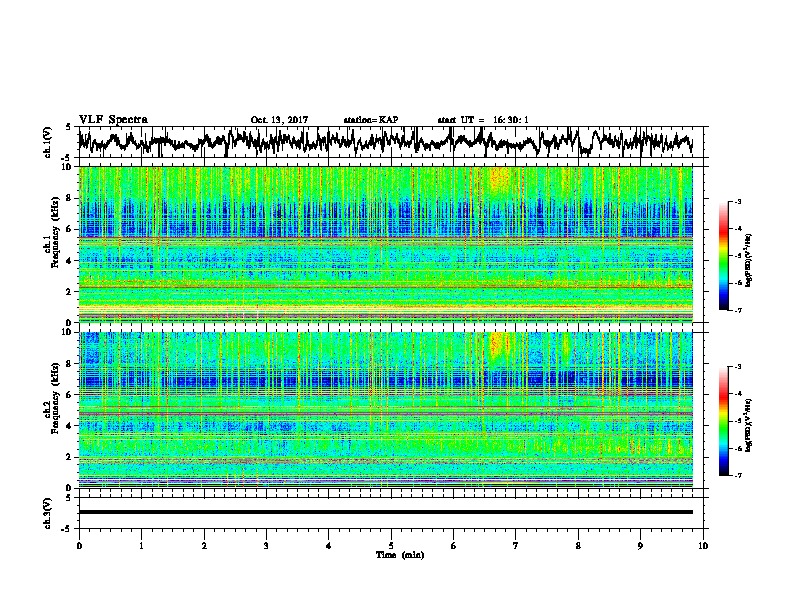Screen dimensions: 792x612
Task: Click the ch.3 flat voltage trace
Action: [x=386, y=512]
